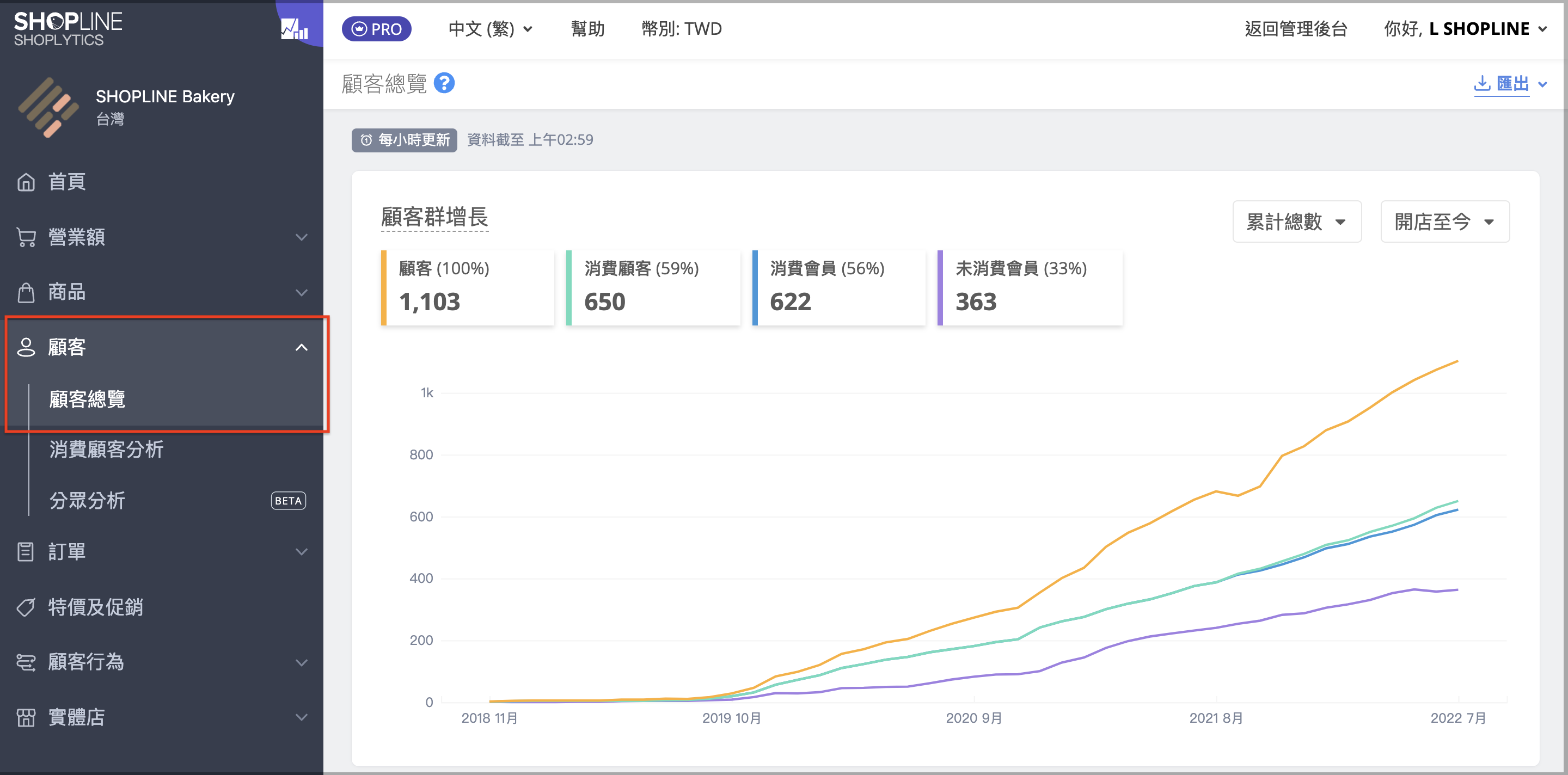This screenshot has height=775, width=1568.
Task: Click the 幫助 help link
Action: pyautogui.click(x=587, y=29)
